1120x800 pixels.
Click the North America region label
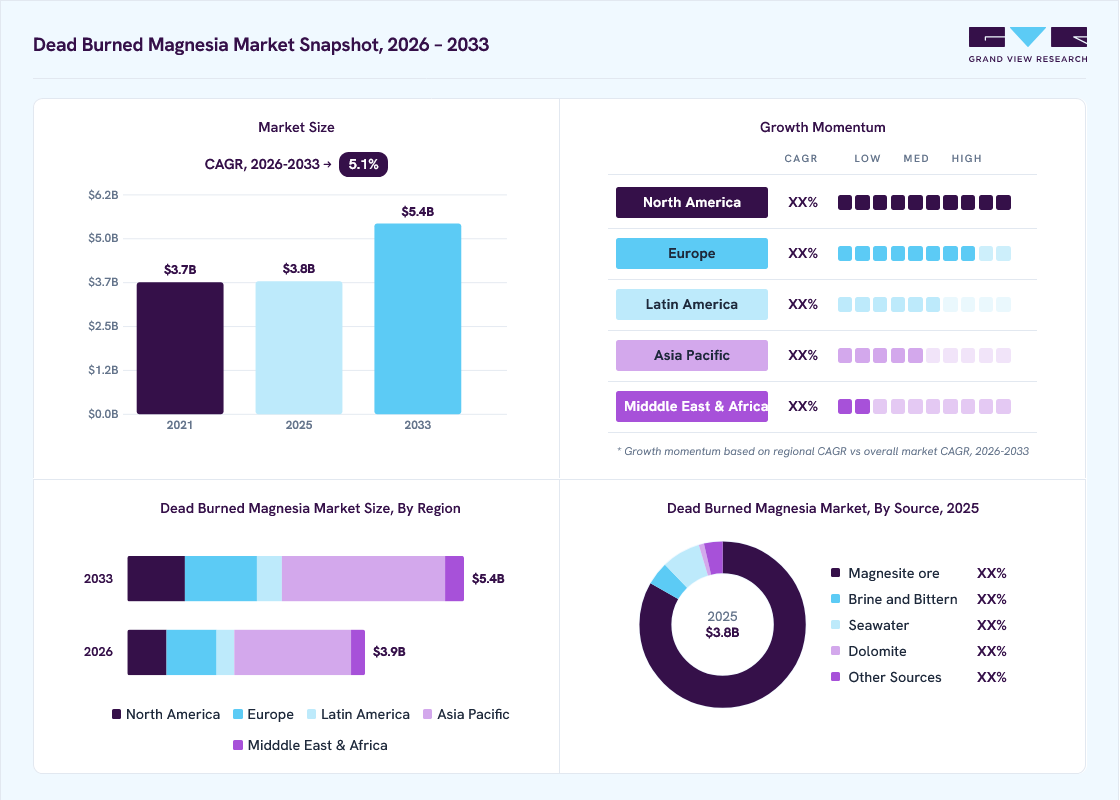[691, 202]
